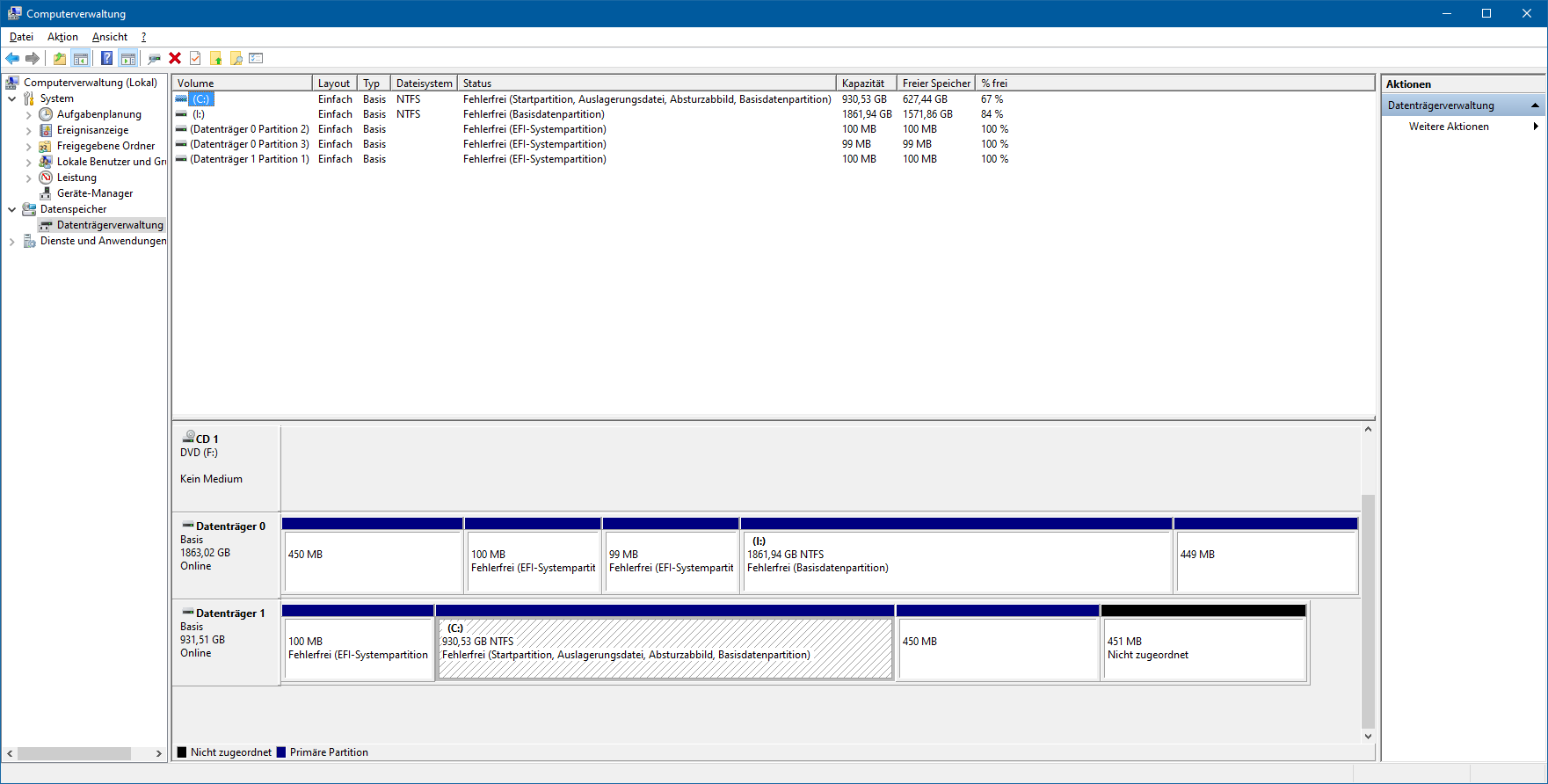Sort by the Status column header
1548x784 pixels.
646,83
